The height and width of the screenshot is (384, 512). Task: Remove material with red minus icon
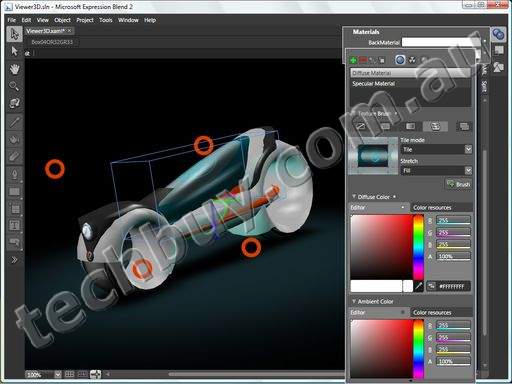tap(363, 60)
